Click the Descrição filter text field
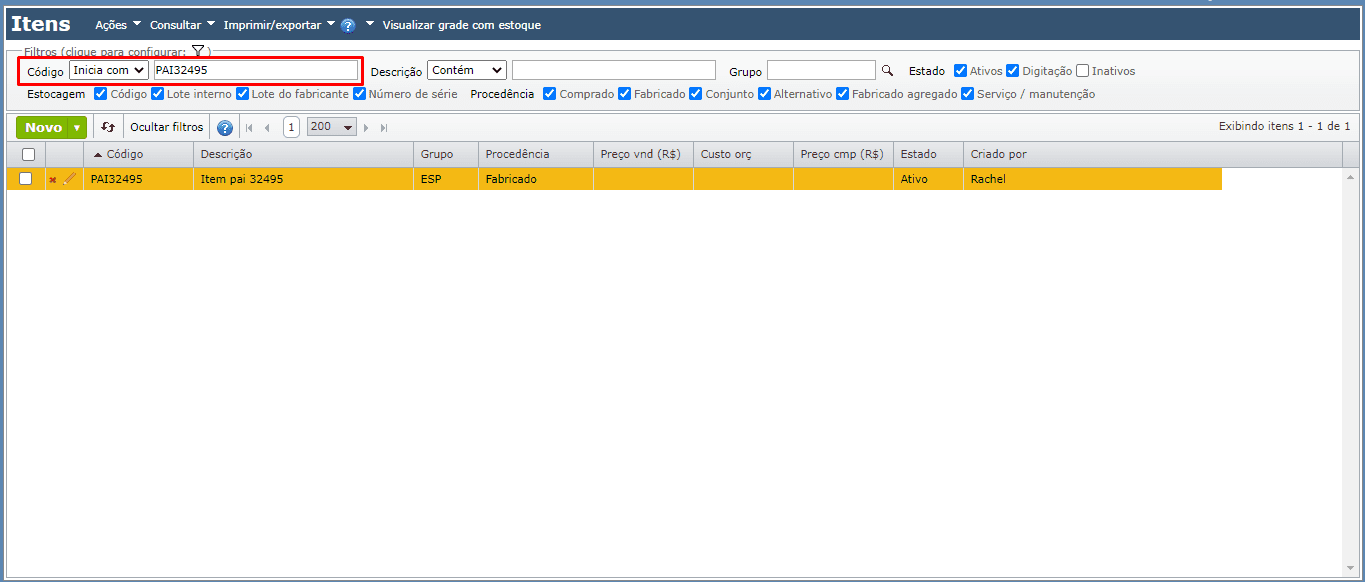This screenshot has height=582, width=1365. tap(614, 70)
